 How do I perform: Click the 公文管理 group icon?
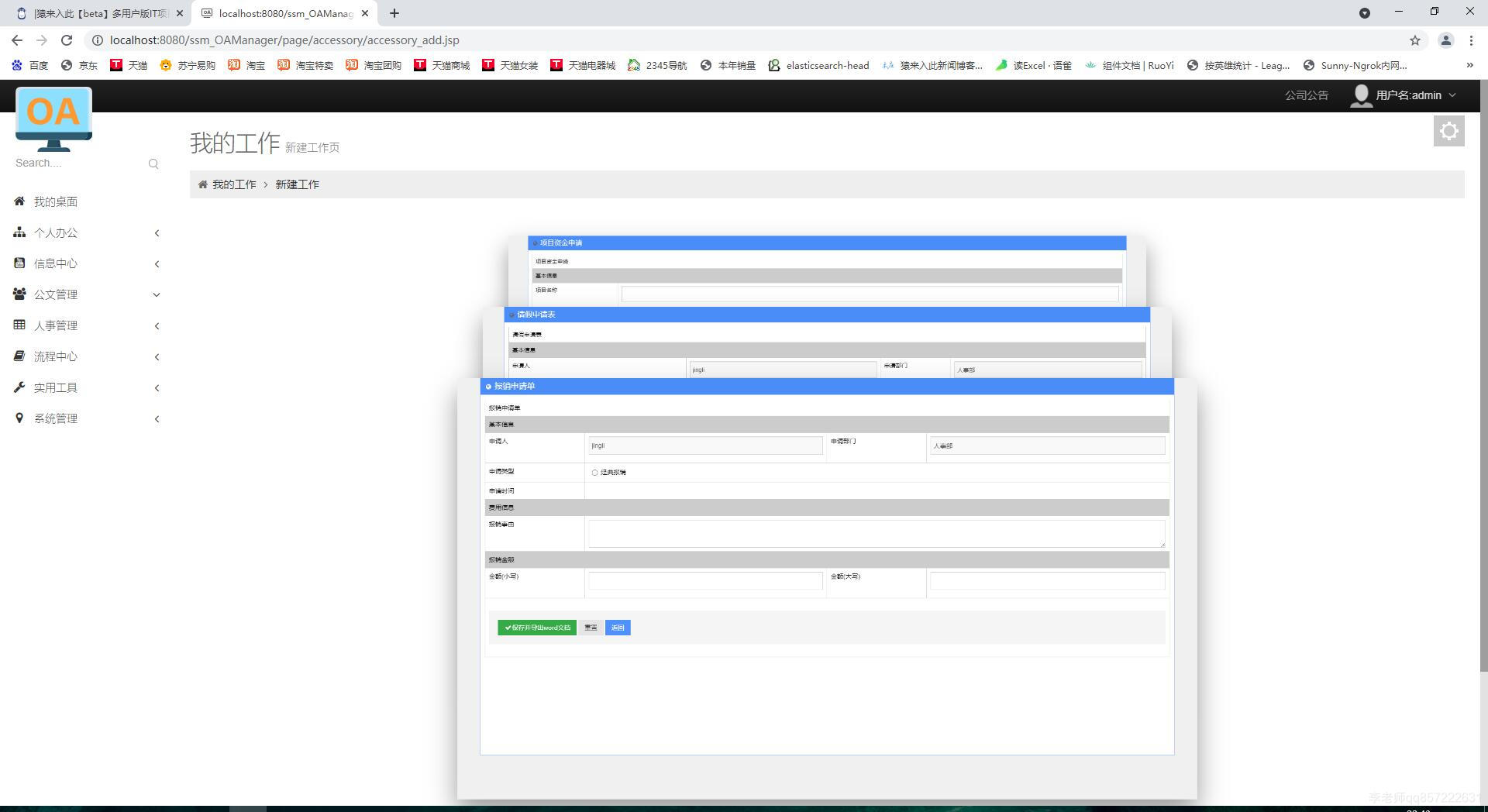click(x=19, y=294)
